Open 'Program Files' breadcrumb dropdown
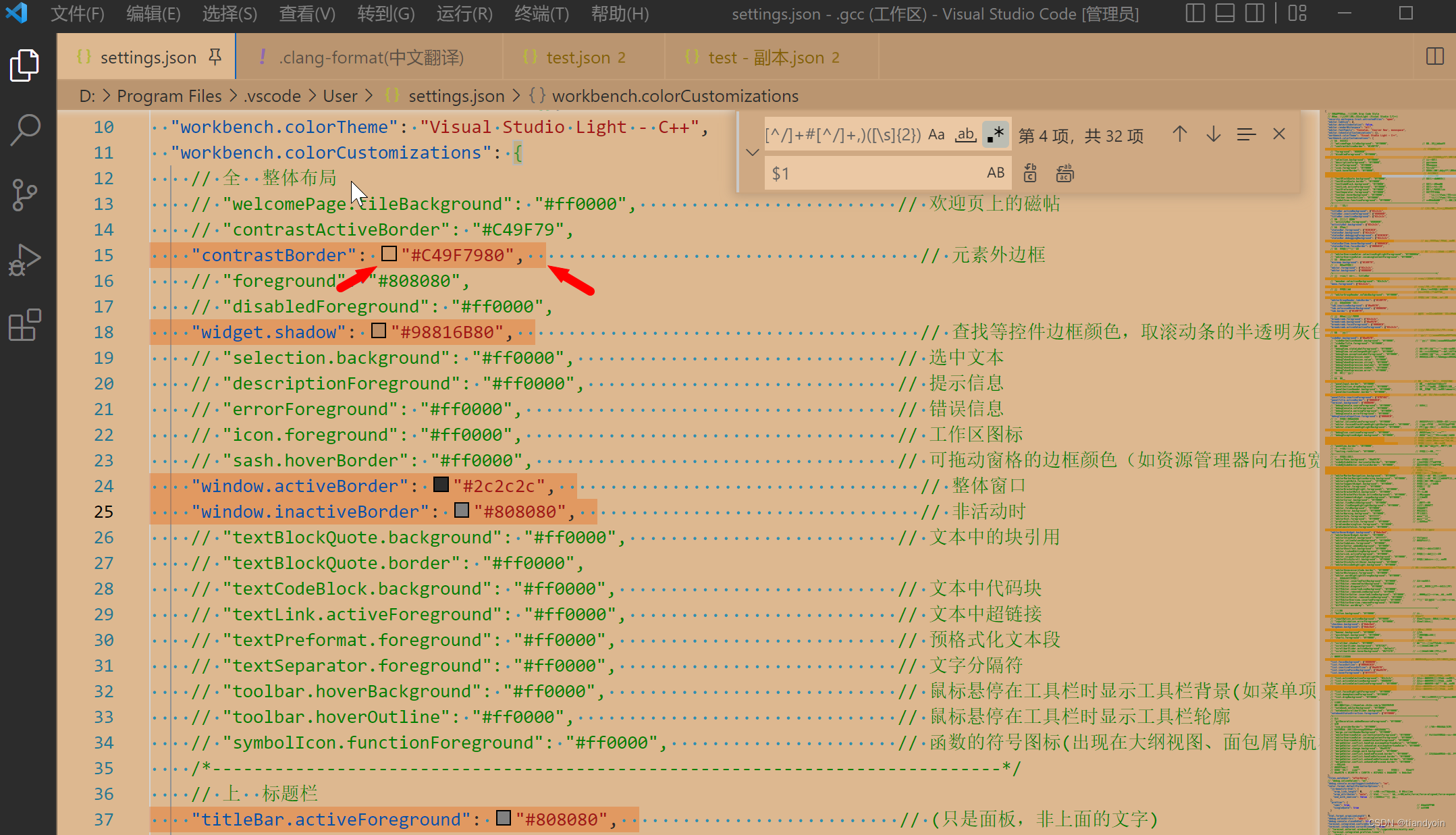Screen dimensions: 1456x835 click(x=169, y=96)
